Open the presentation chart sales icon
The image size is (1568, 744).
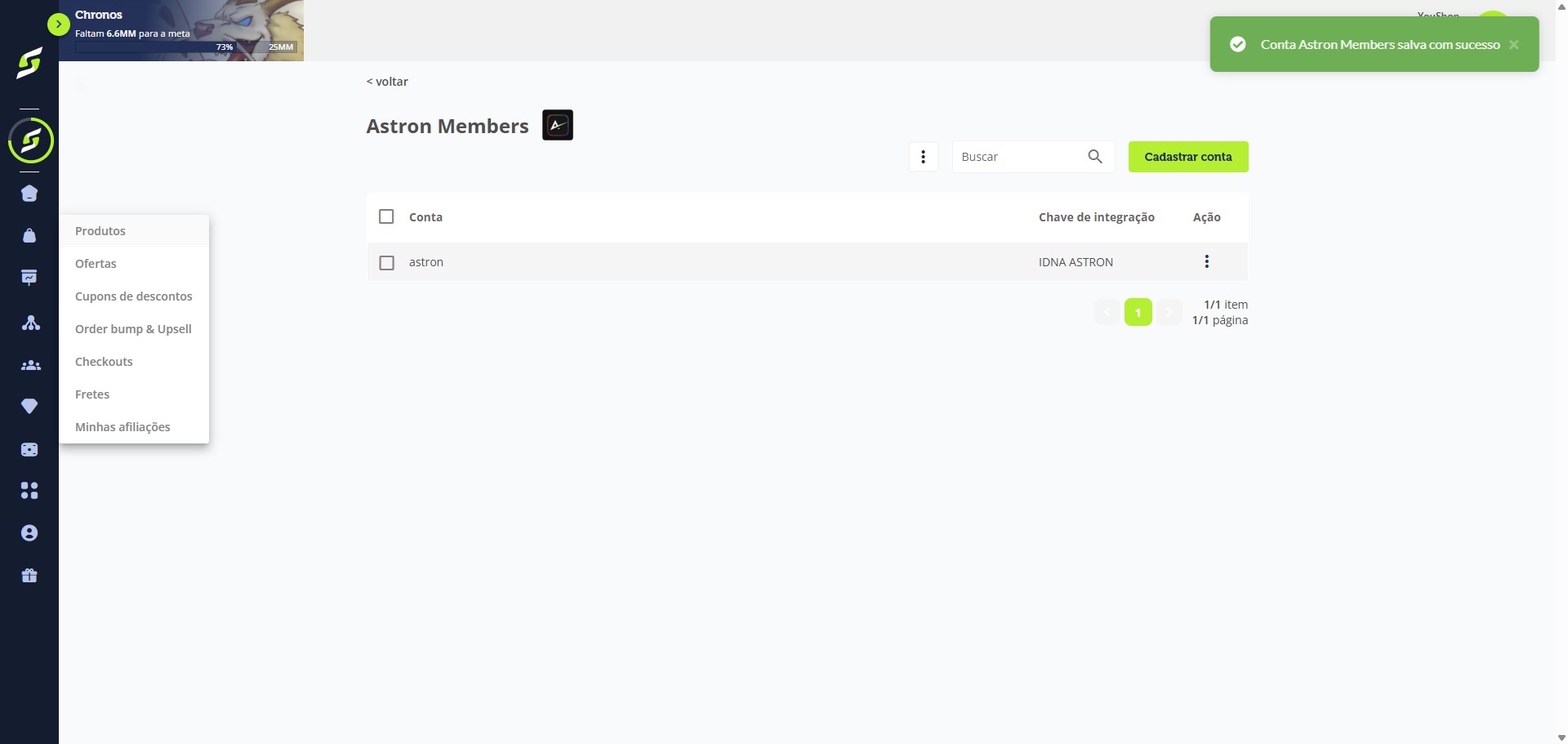29,278
